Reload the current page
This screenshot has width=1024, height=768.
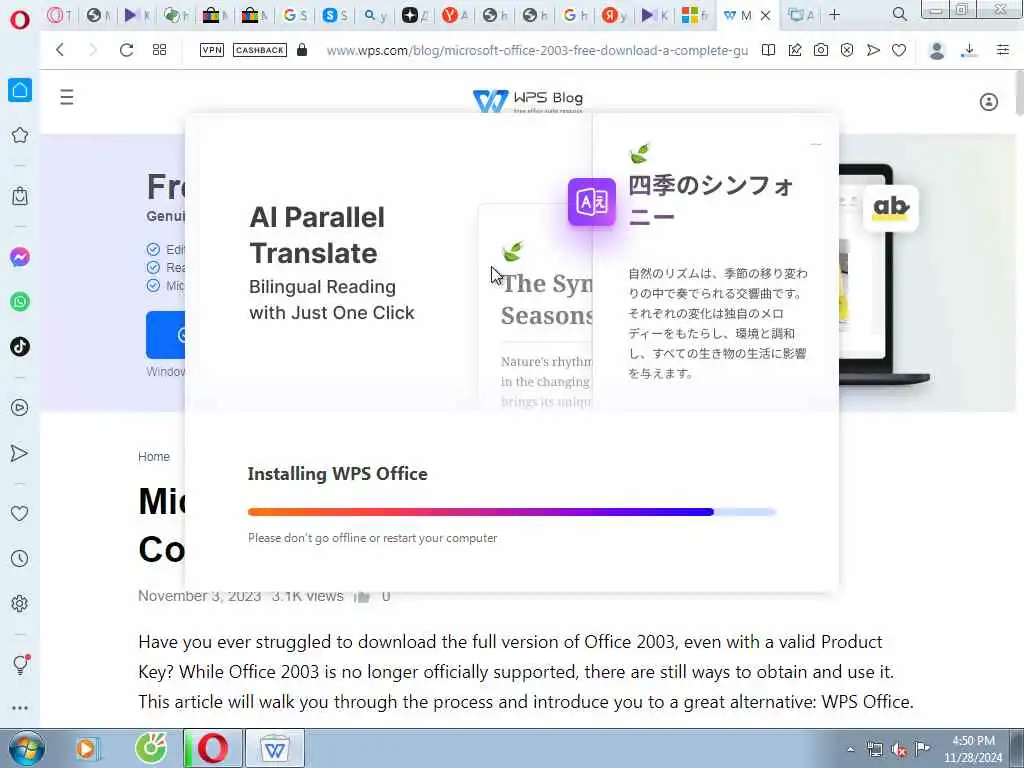click(126, 50)
